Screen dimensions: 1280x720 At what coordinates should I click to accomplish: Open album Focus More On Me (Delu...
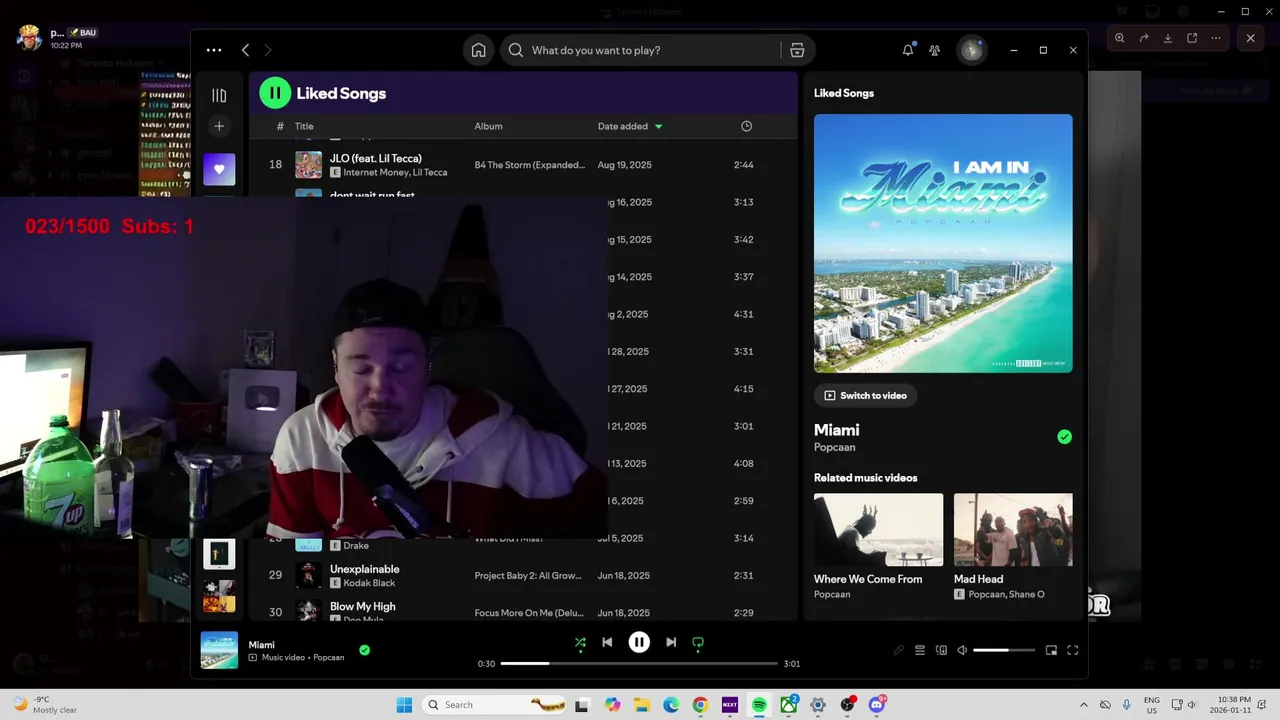pyautogui.click(x=529, y=613)
